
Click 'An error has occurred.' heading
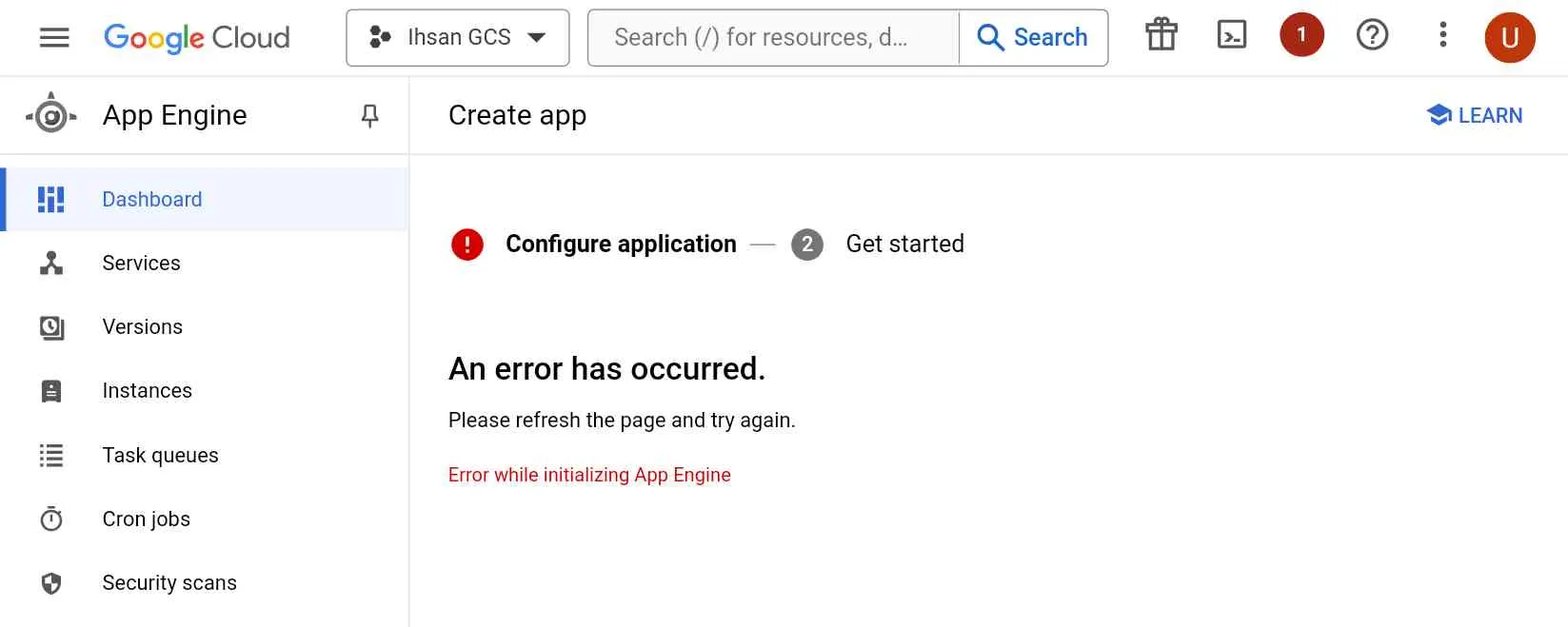coord(606,368)
